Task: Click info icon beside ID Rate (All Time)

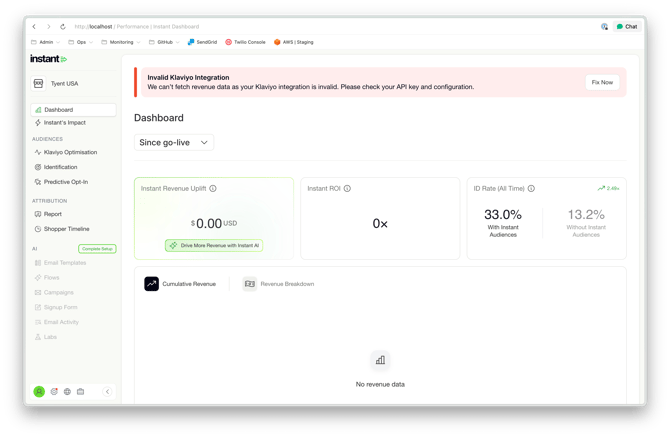Action: (531, 188)
